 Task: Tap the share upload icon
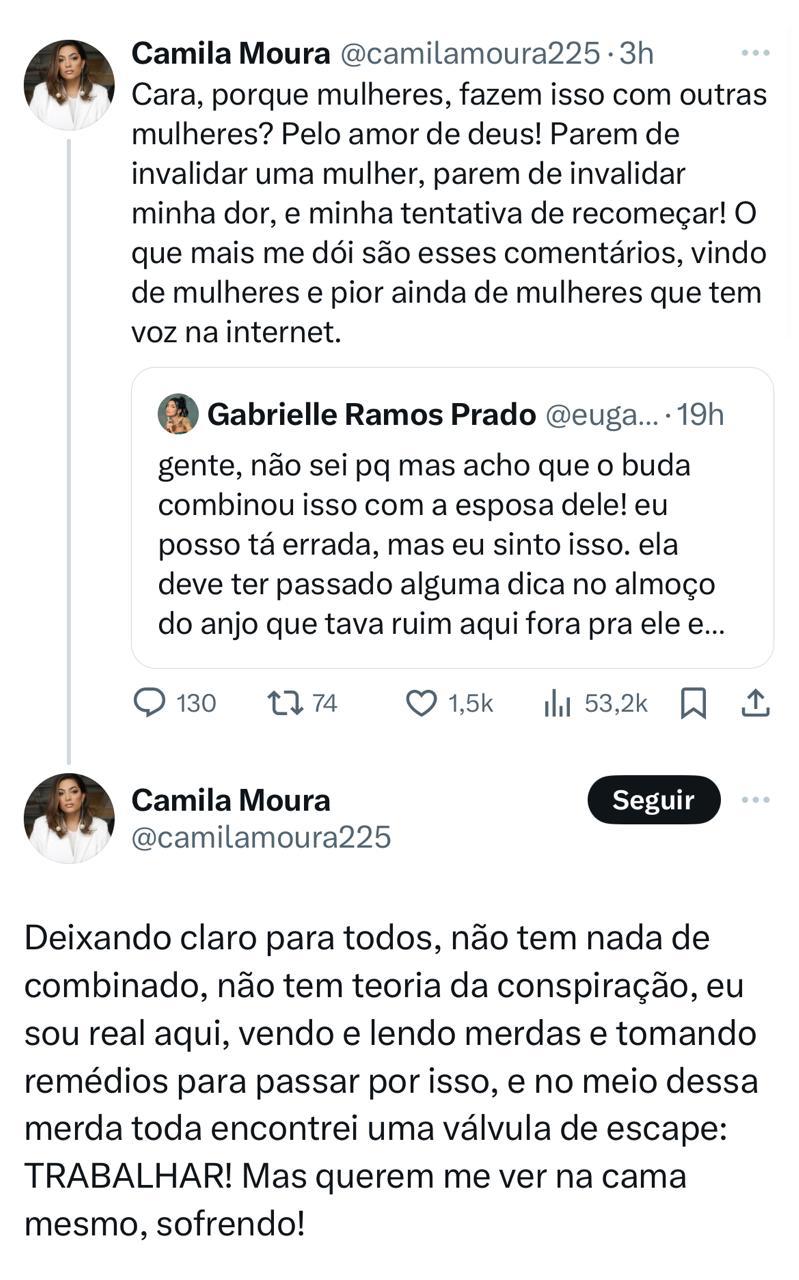click(x=755, y=704)
